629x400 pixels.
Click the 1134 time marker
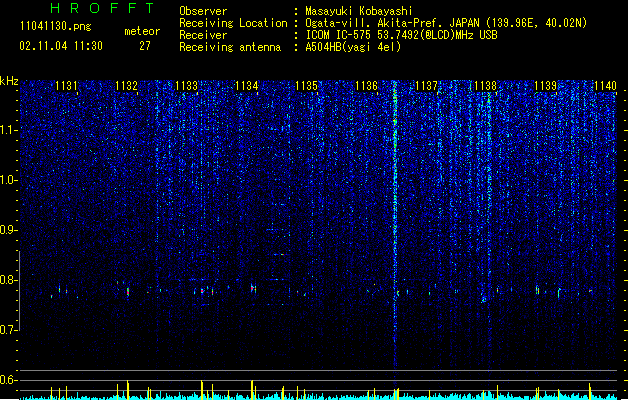point(246,86)
